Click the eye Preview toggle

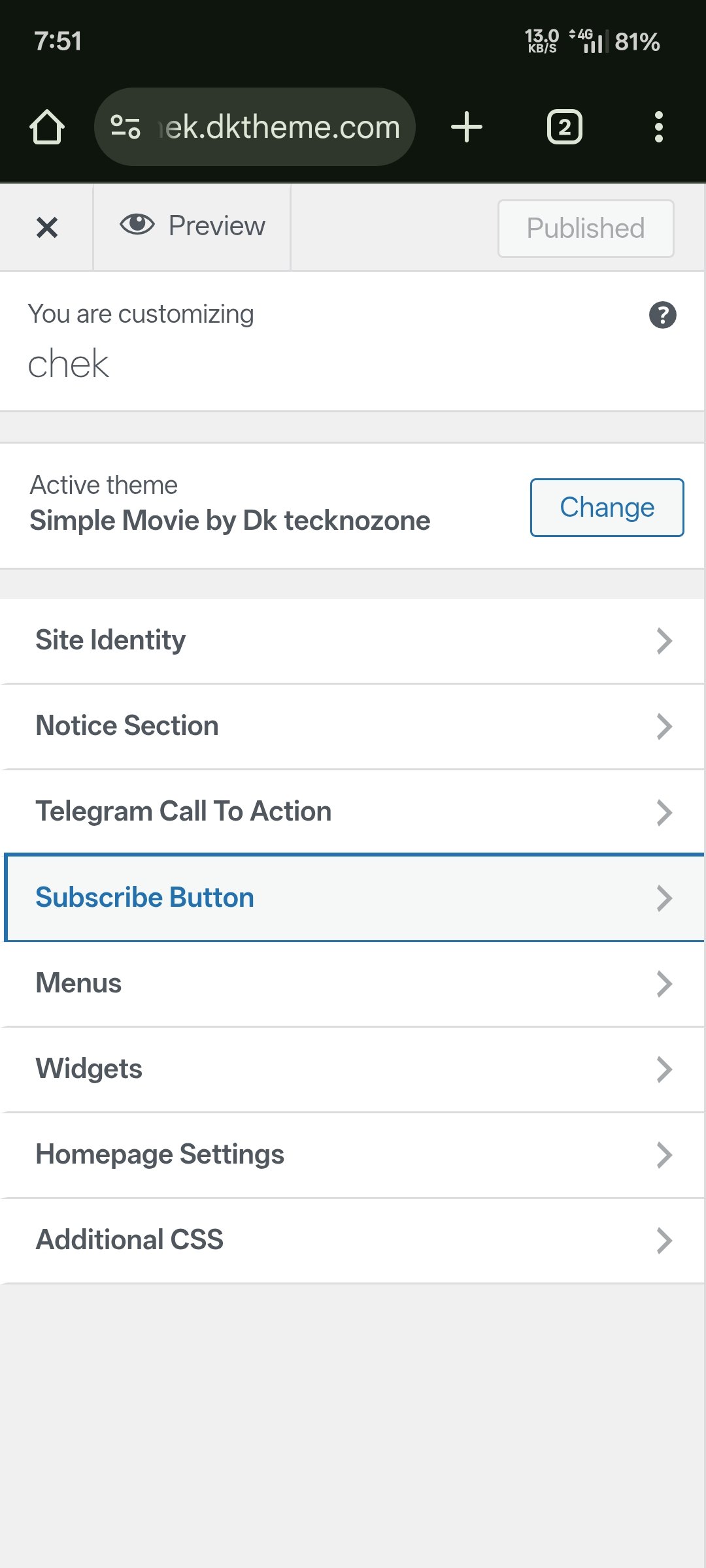[193, 226]
